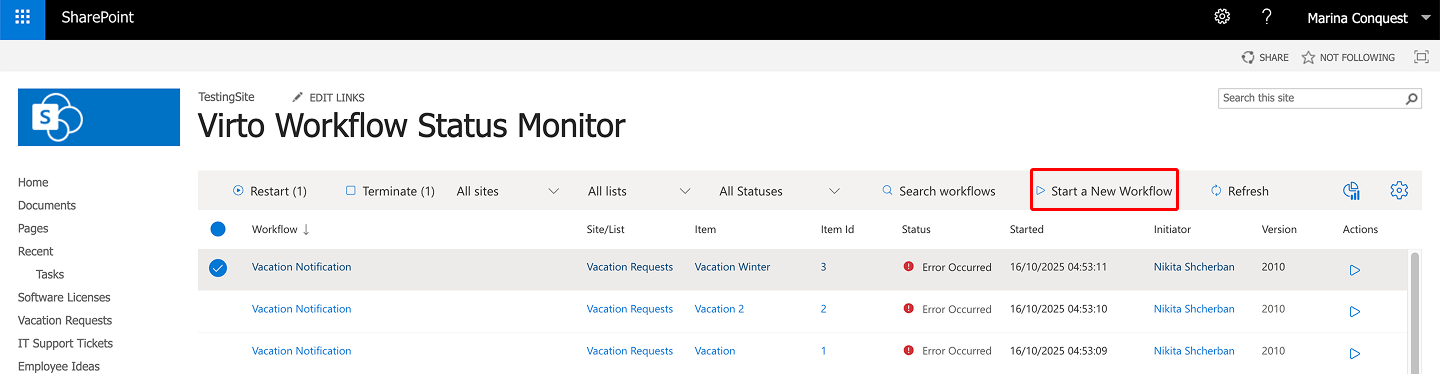The image size is (1440, 374).
Task: Open the statistics chart icon
Action: [1351, 190]
